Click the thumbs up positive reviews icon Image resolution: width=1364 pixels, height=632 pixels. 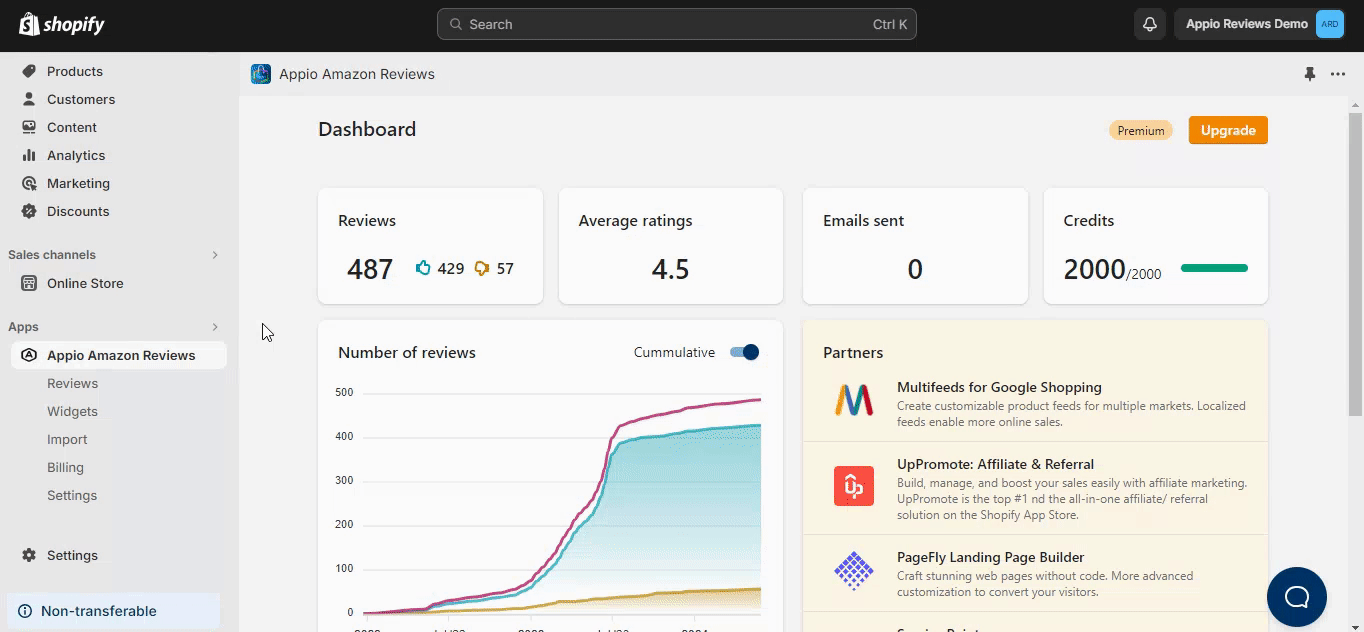pyautogui.click(x=423, y=268)
